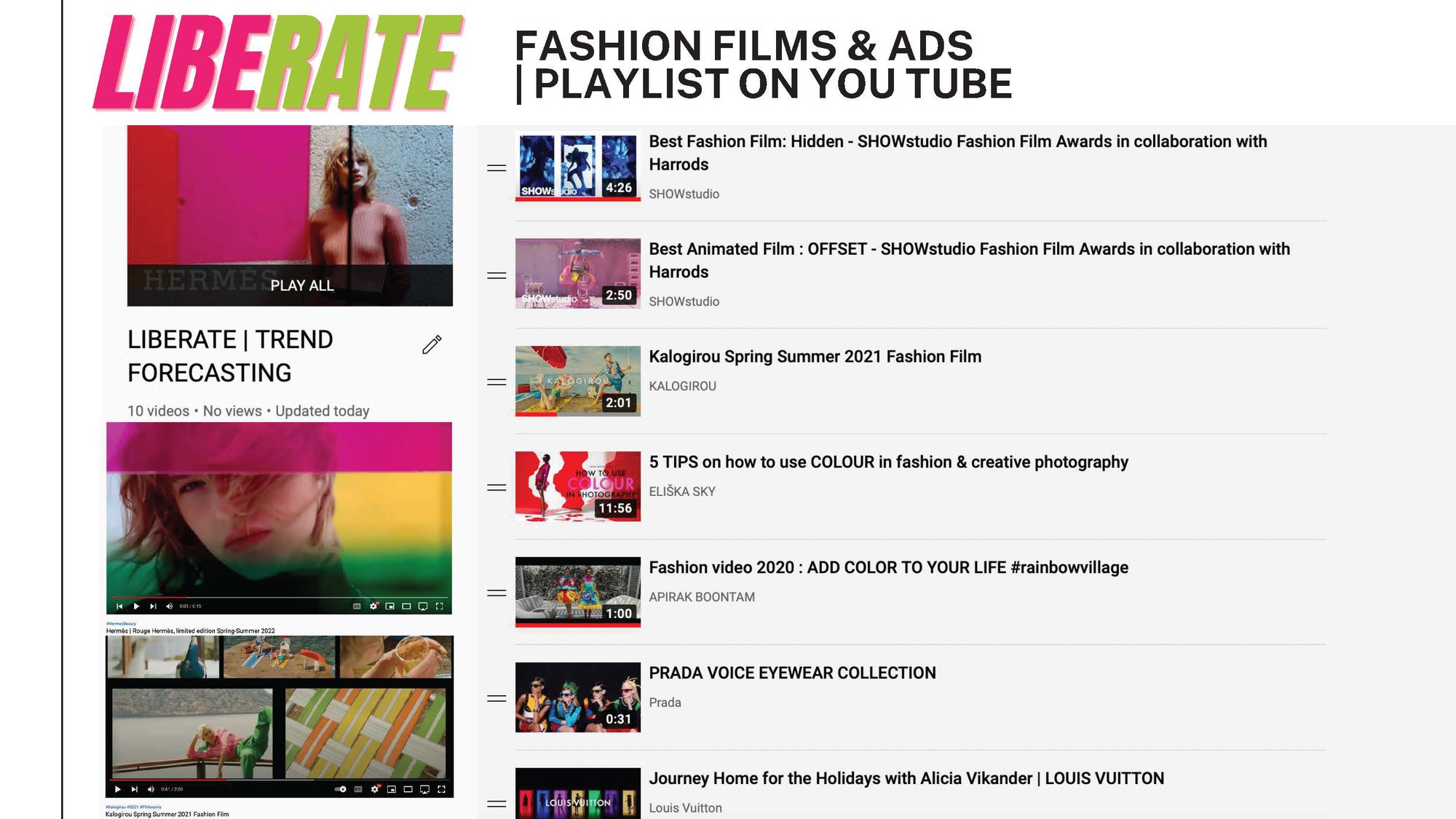Click the cast icon in the Hermès player

(423, 606)
